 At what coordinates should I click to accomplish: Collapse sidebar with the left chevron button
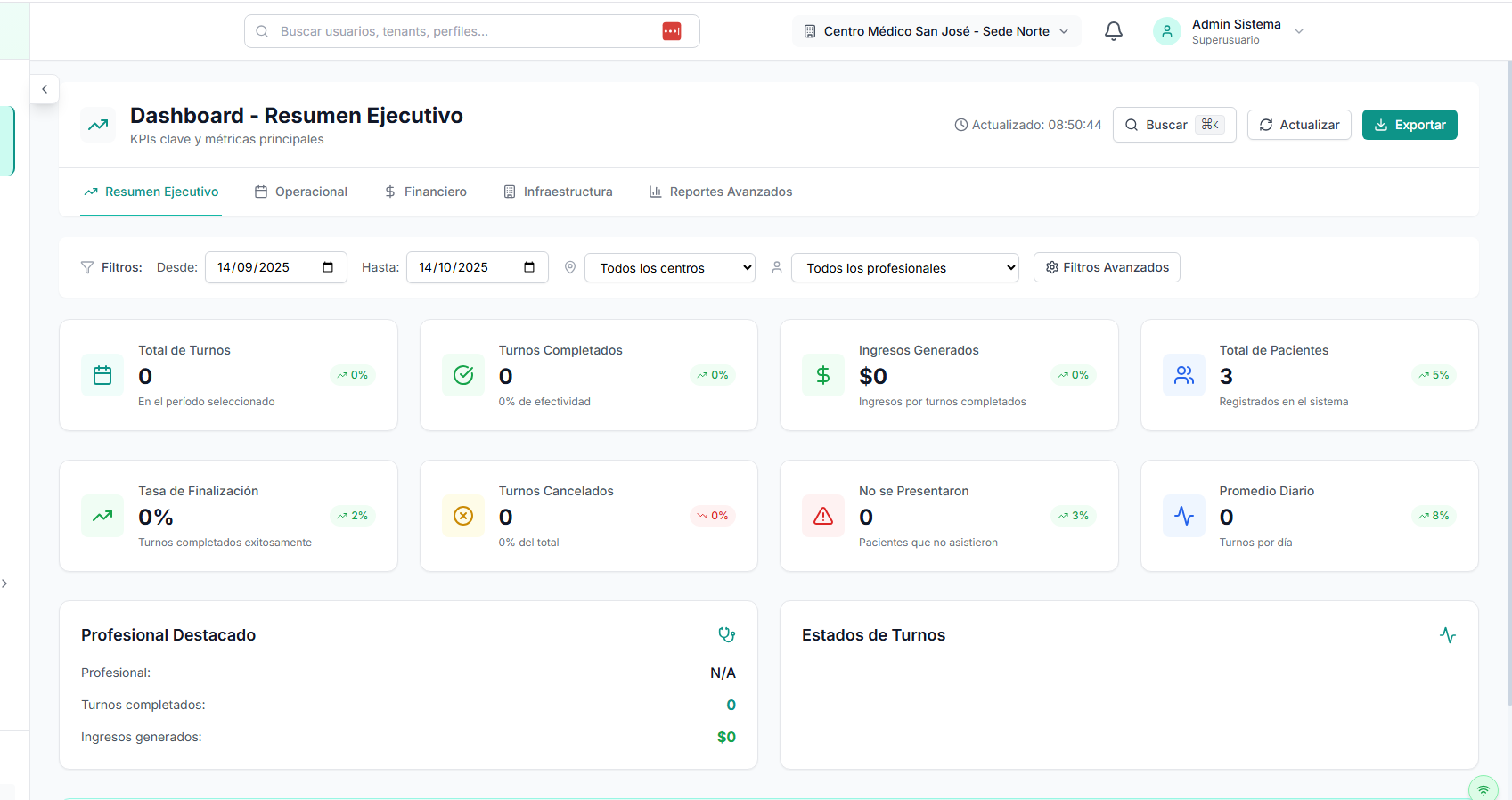tap(45, 89)
